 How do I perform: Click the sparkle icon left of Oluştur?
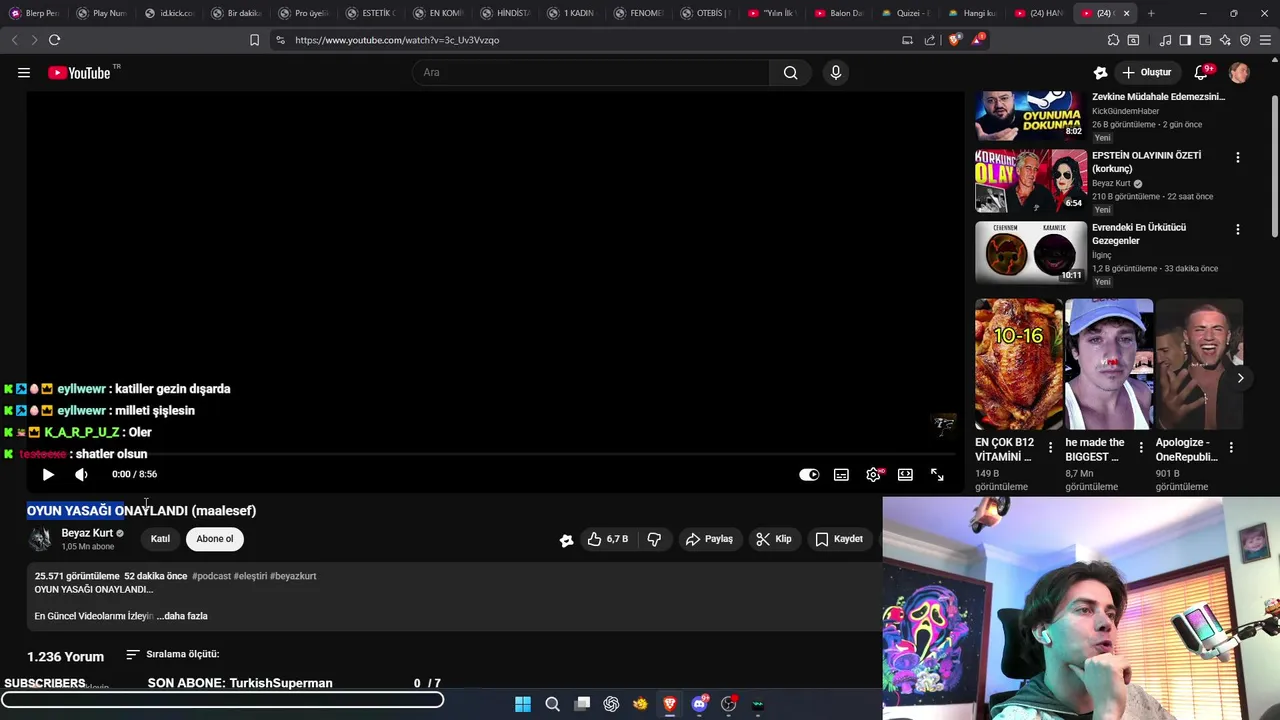pyautogui.click(x=1101, y=72)
